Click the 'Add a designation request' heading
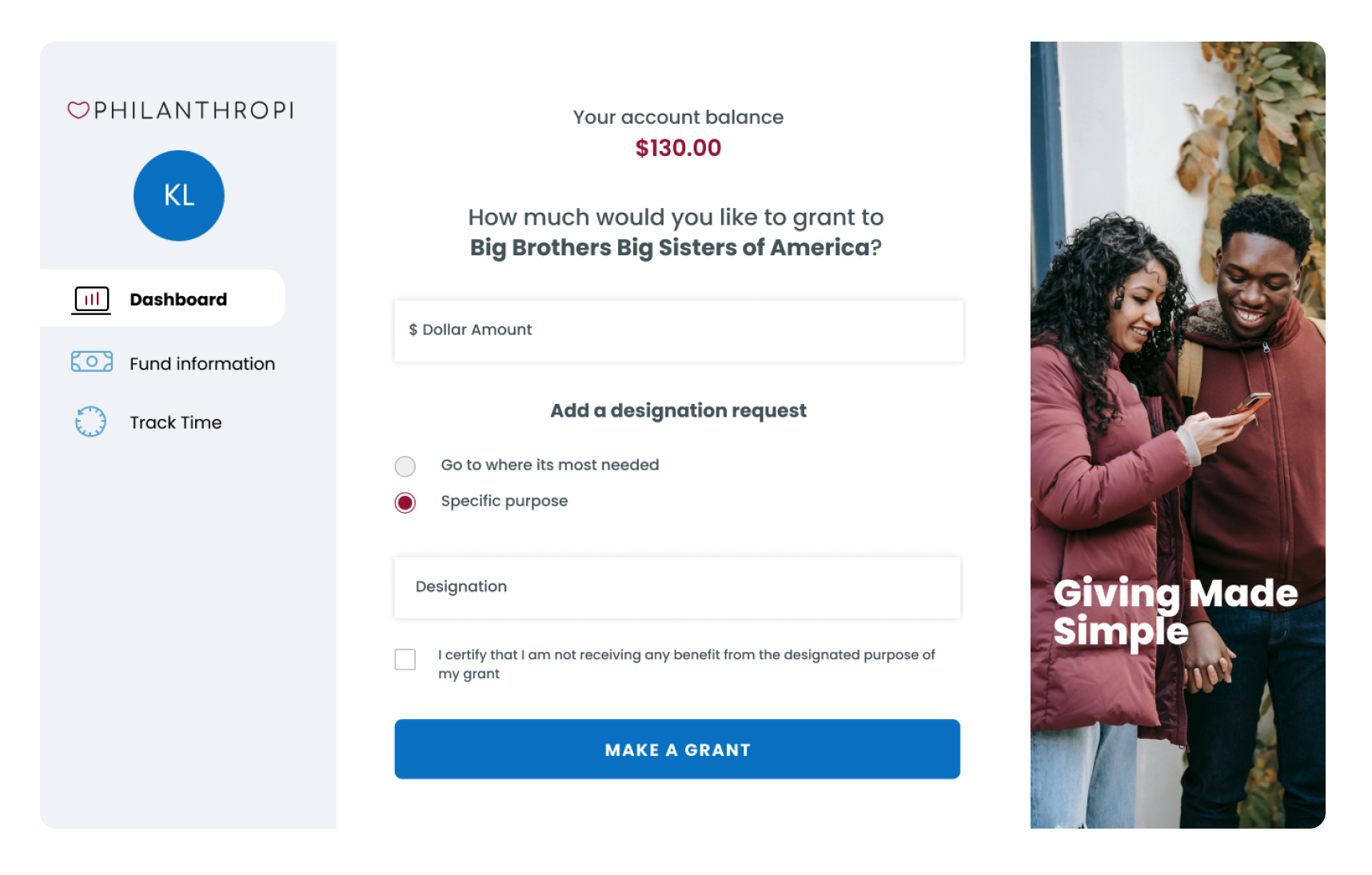 click(x=678, y=410)
